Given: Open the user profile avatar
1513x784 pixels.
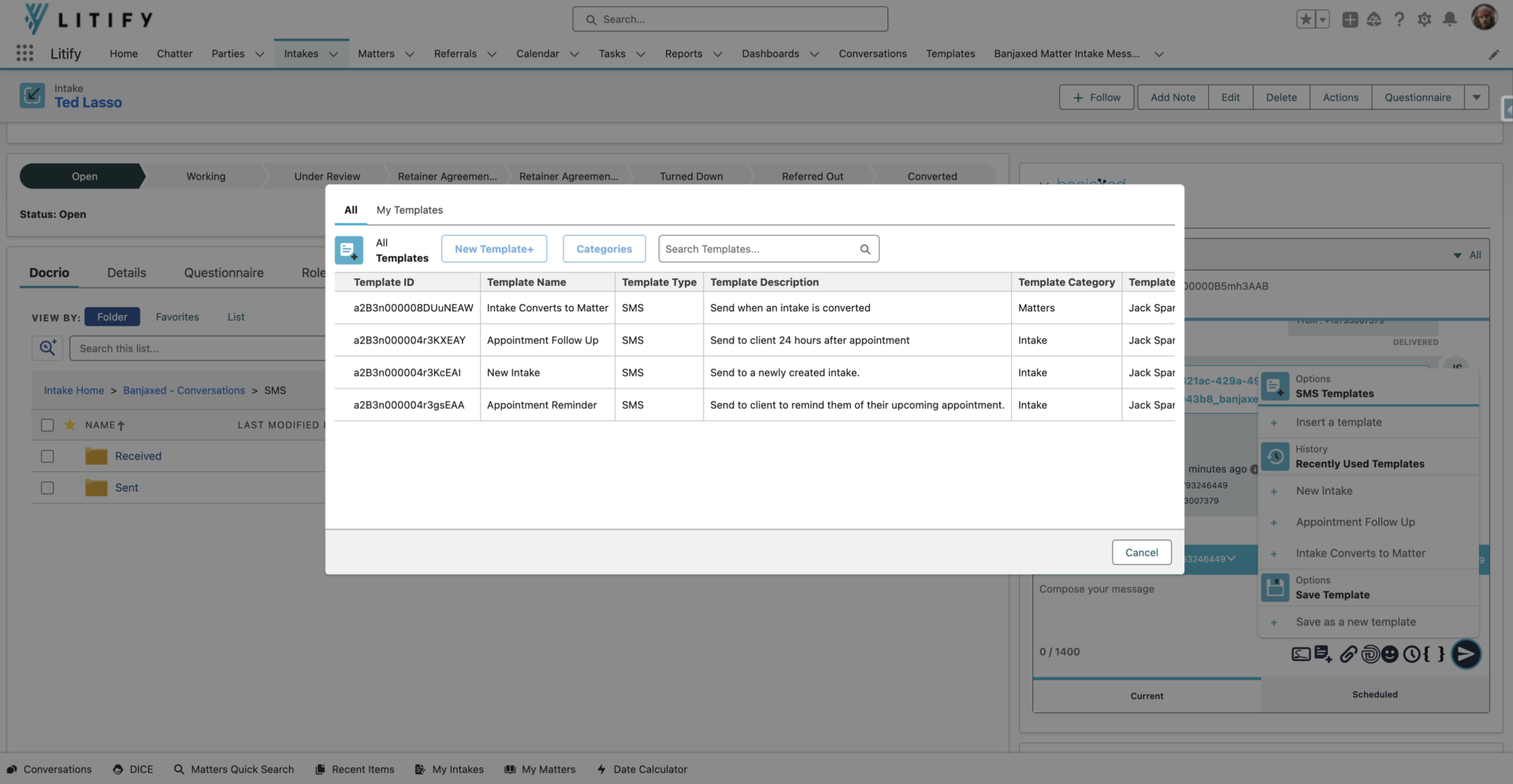Looking at the screenshot, I should (x=1484, y=17).
